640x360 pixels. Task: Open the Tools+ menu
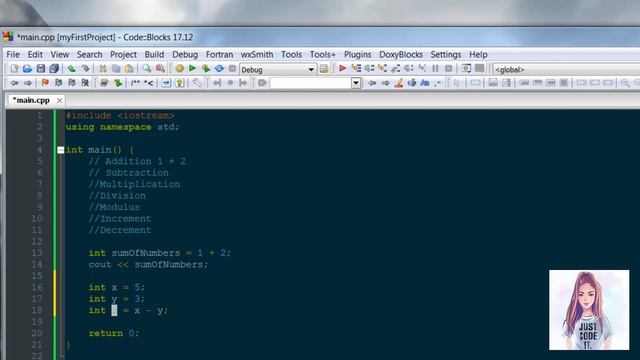[322, 54]
